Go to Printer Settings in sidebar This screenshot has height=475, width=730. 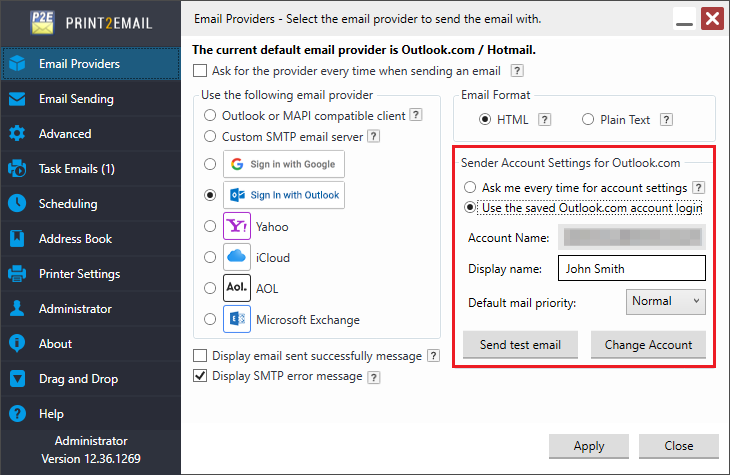(x=79, y=274)
